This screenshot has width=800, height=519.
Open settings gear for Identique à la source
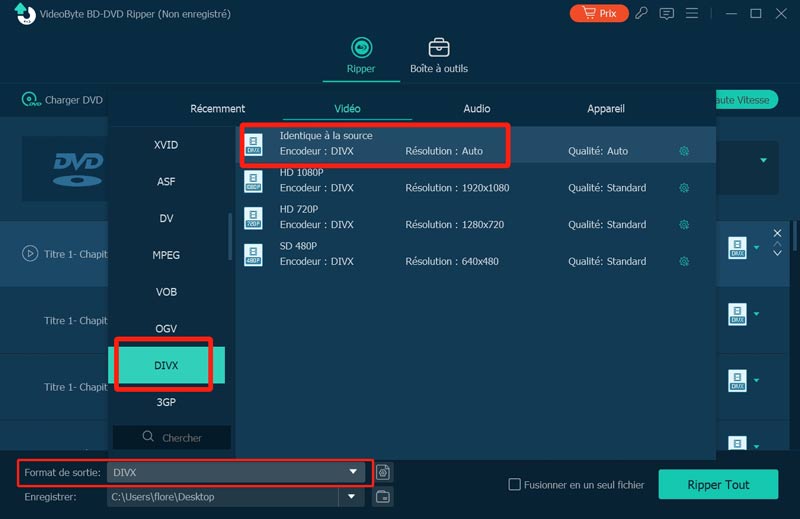pyautogui.click(x=684, y=151)
